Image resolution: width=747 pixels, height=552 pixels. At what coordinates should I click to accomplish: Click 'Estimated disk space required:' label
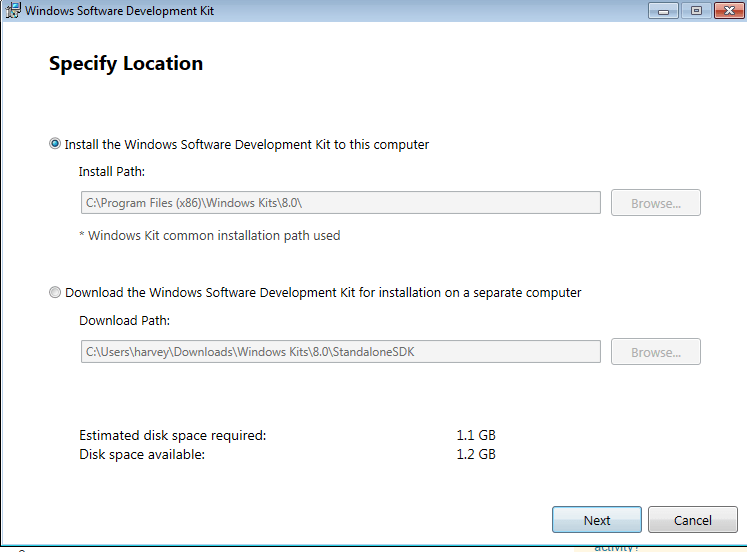(172, 435)
